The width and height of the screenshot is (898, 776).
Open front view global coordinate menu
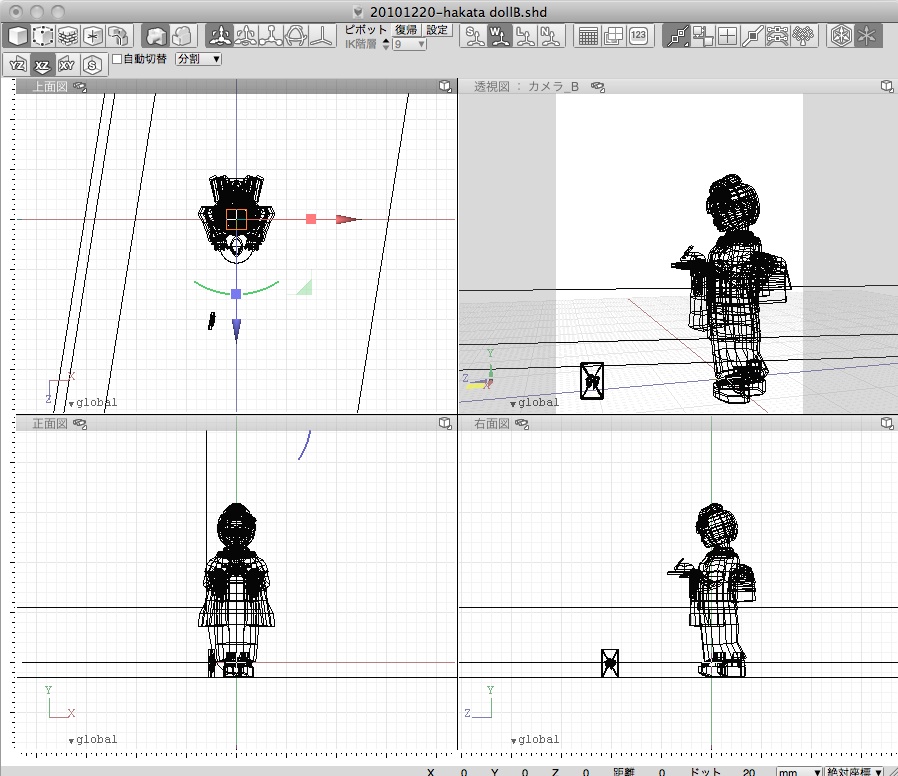(93, 739)
